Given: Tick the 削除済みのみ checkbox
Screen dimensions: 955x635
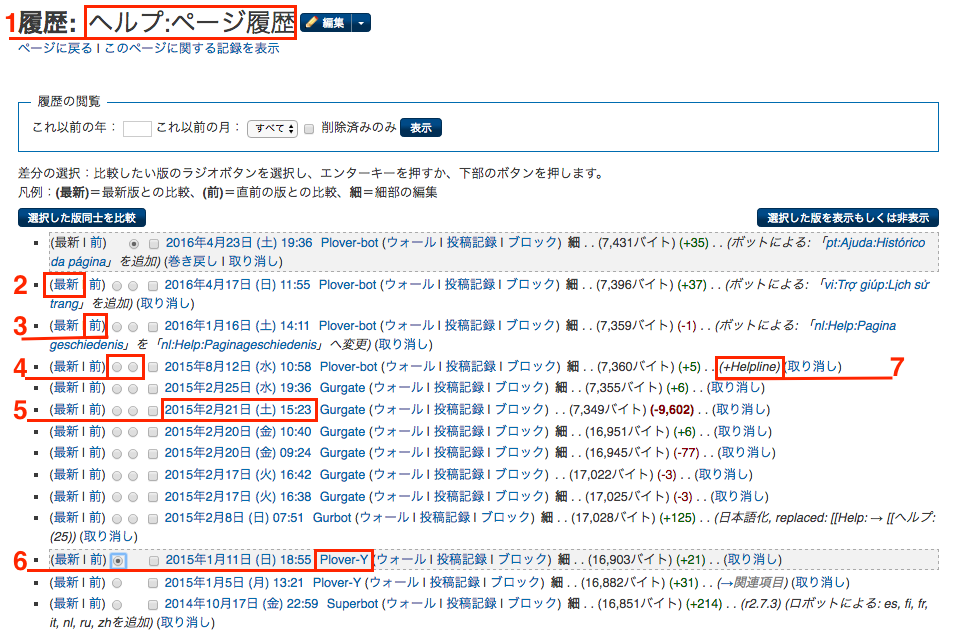Looking at the screenshot, I should 309,129.
